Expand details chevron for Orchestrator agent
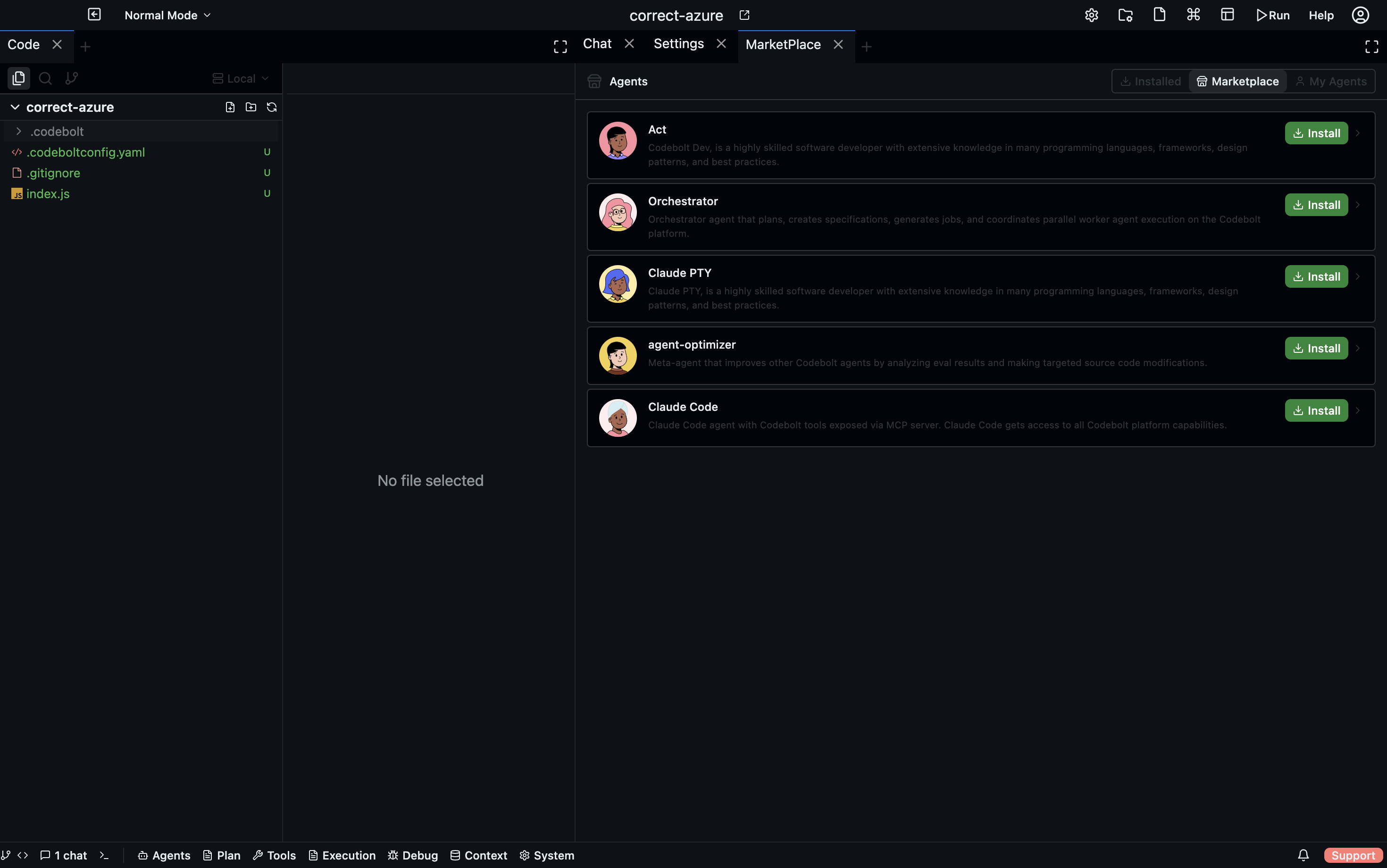 pyautogui.click(x=1358, y=205)
